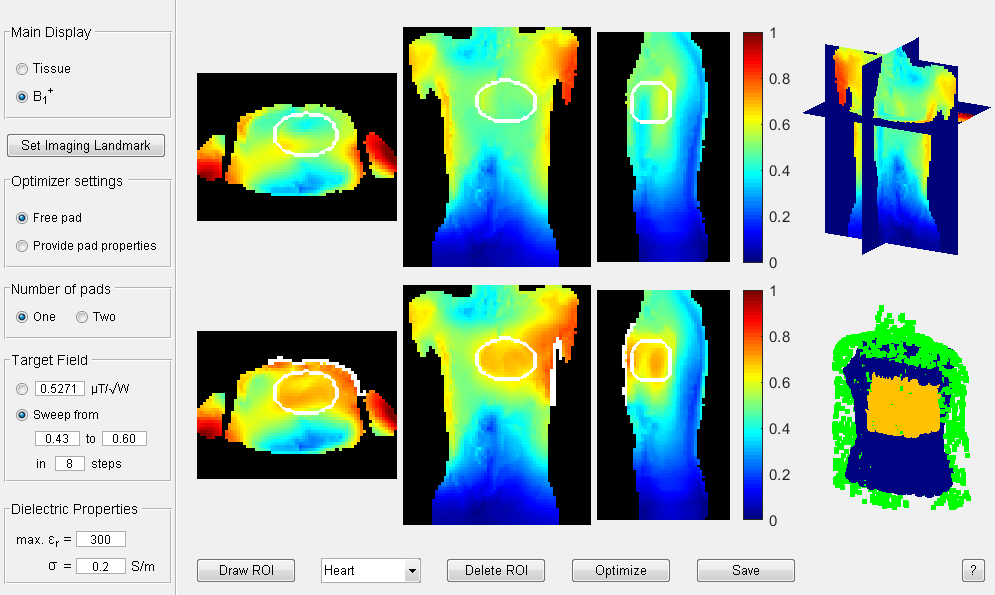Select the Sweep from target option
The image size is (995, 595).
[x=22, y=414]
